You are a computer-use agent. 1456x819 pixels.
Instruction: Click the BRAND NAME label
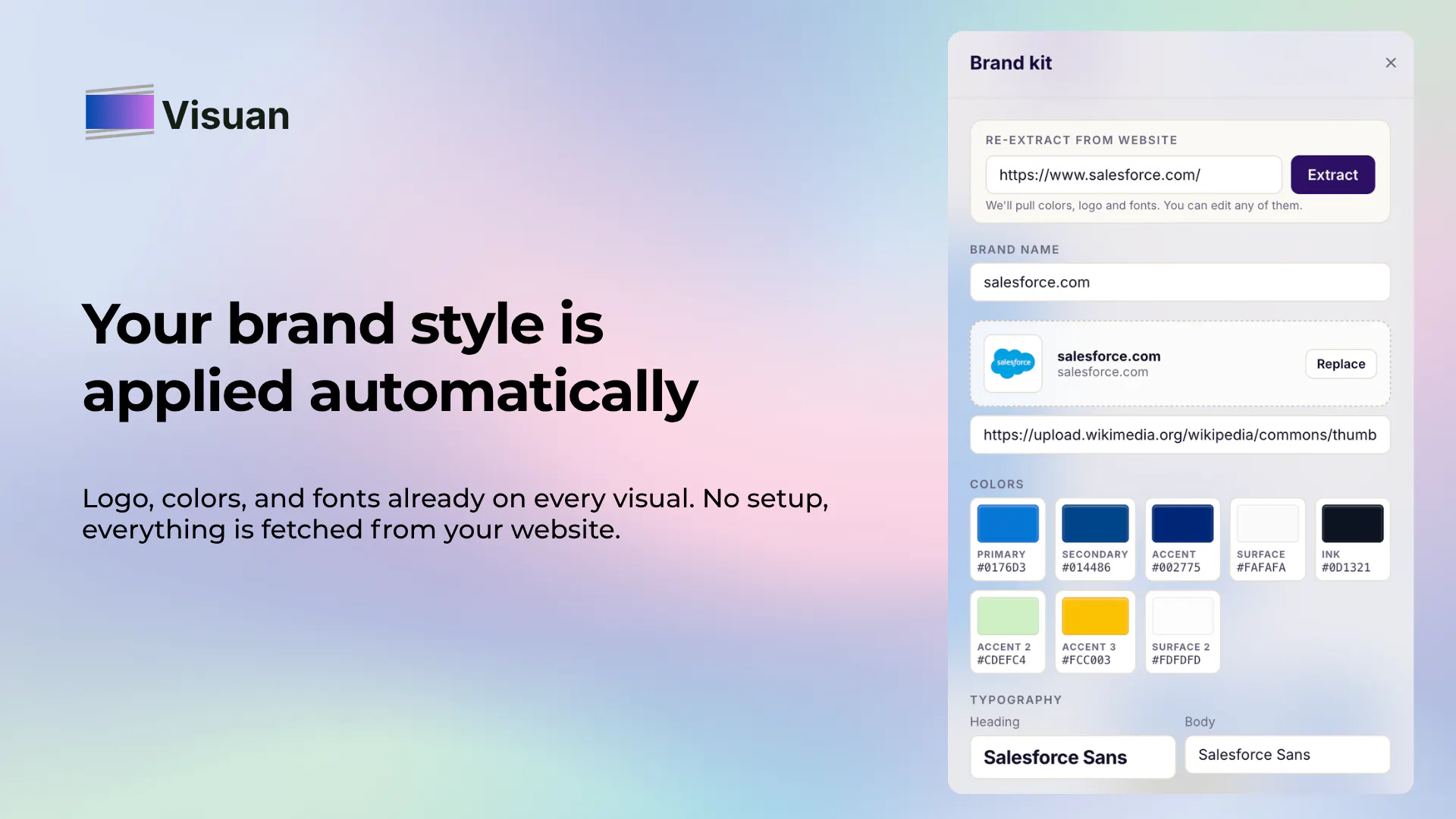pyautogui.click(x=1014, y=249)
